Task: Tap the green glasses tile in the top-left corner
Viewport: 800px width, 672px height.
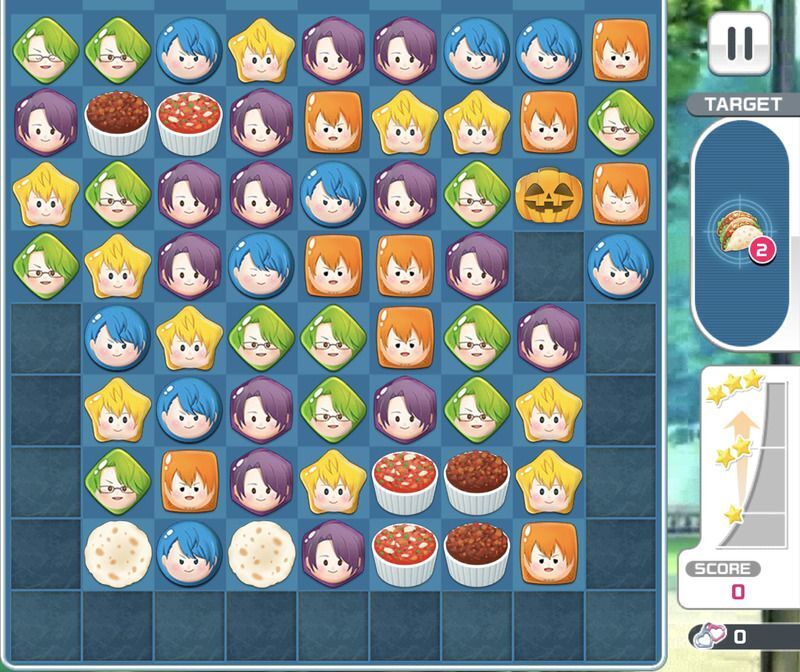Action: coord(45,51)
